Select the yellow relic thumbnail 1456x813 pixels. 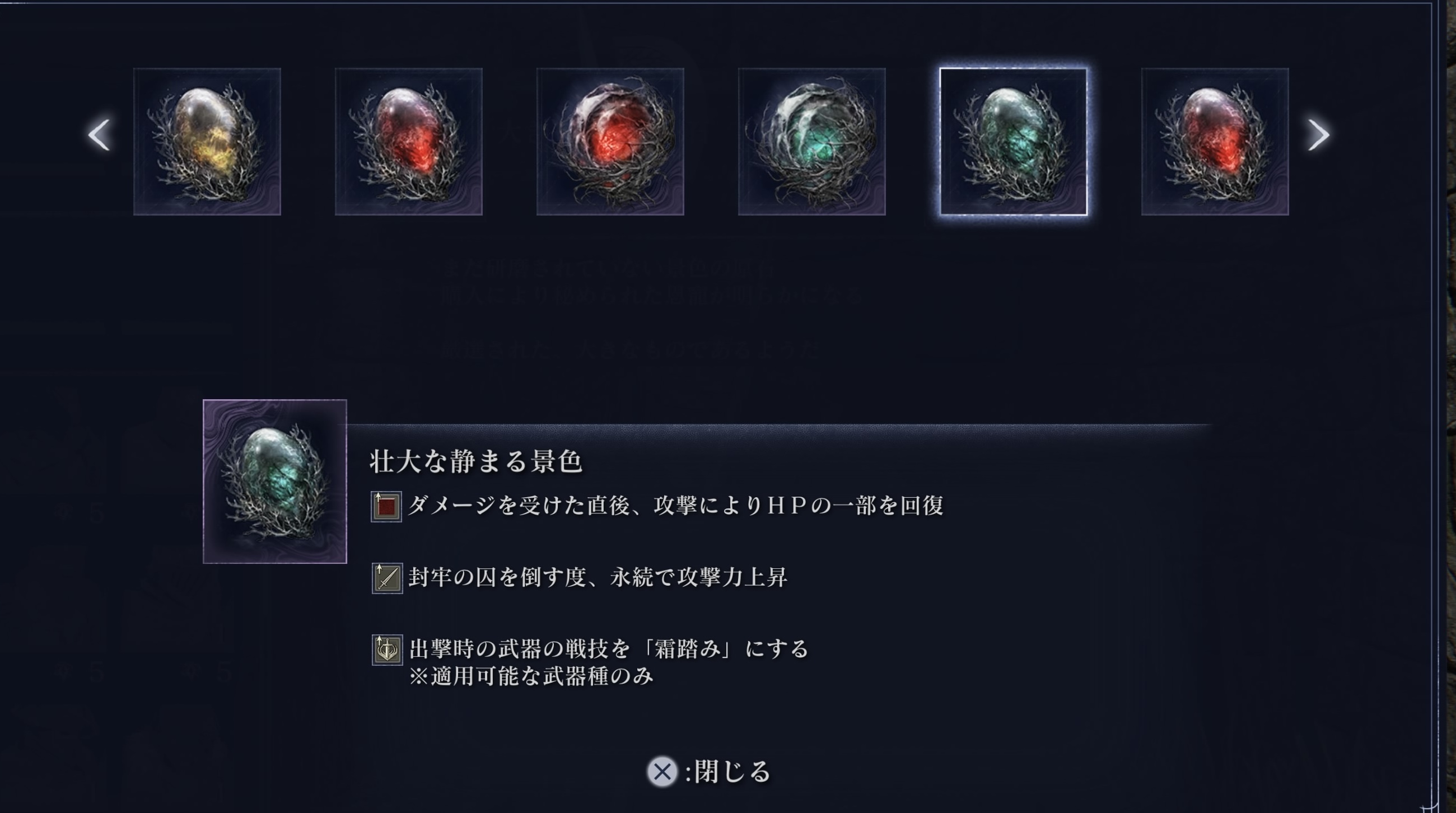pyautogui.click(x=207, y=142)
